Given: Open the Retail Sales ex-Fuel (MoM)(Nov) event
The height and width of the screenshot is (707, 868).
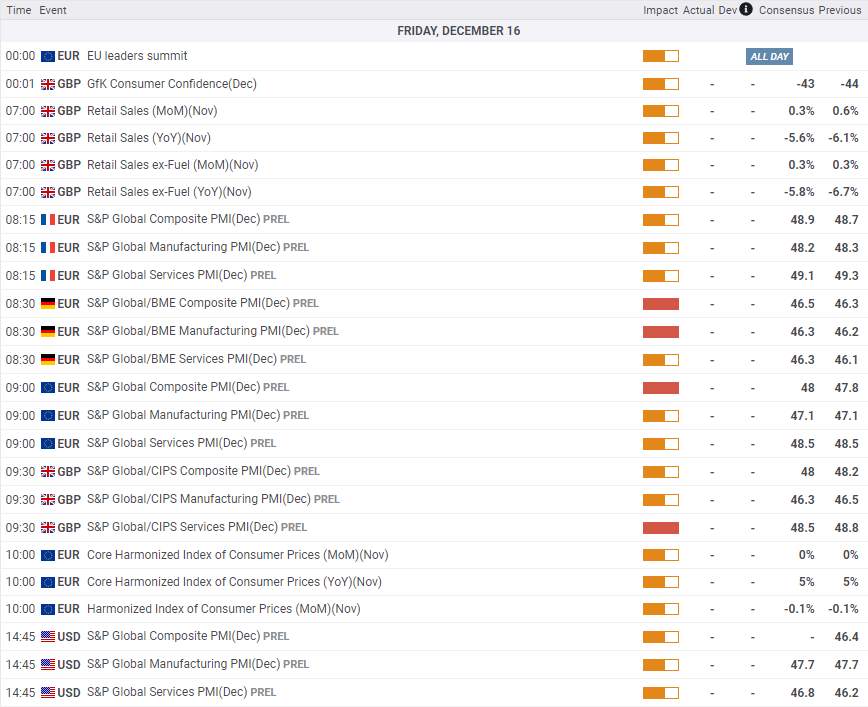Looking at the screenshot, I should [x=172, y=165].
